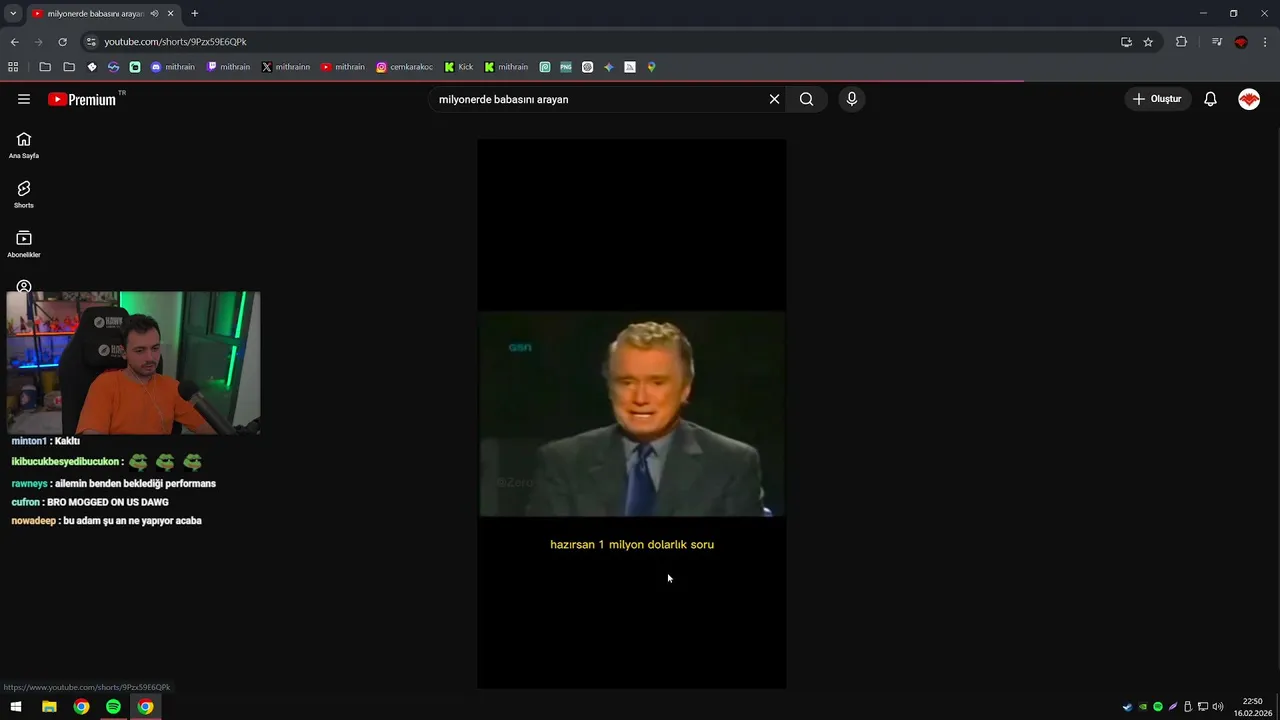Click the YouTube Premium logo
Image resolution: width=1280 pixels, height=720 pixels.
(x=83, y=99)
